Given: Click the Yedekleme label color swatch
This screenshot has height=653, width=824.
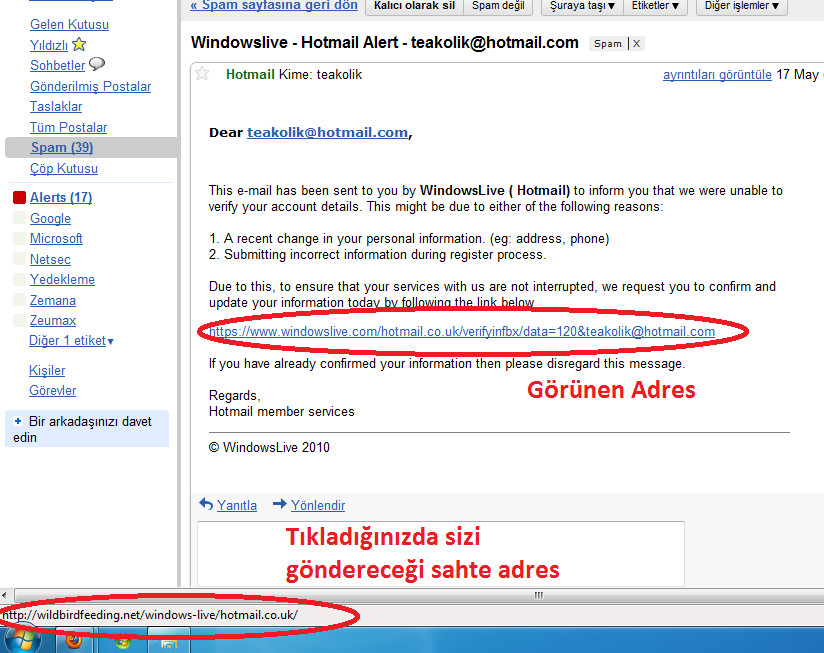Looking at the screenshot, I should pyautogui.click(x=19, y=279).
